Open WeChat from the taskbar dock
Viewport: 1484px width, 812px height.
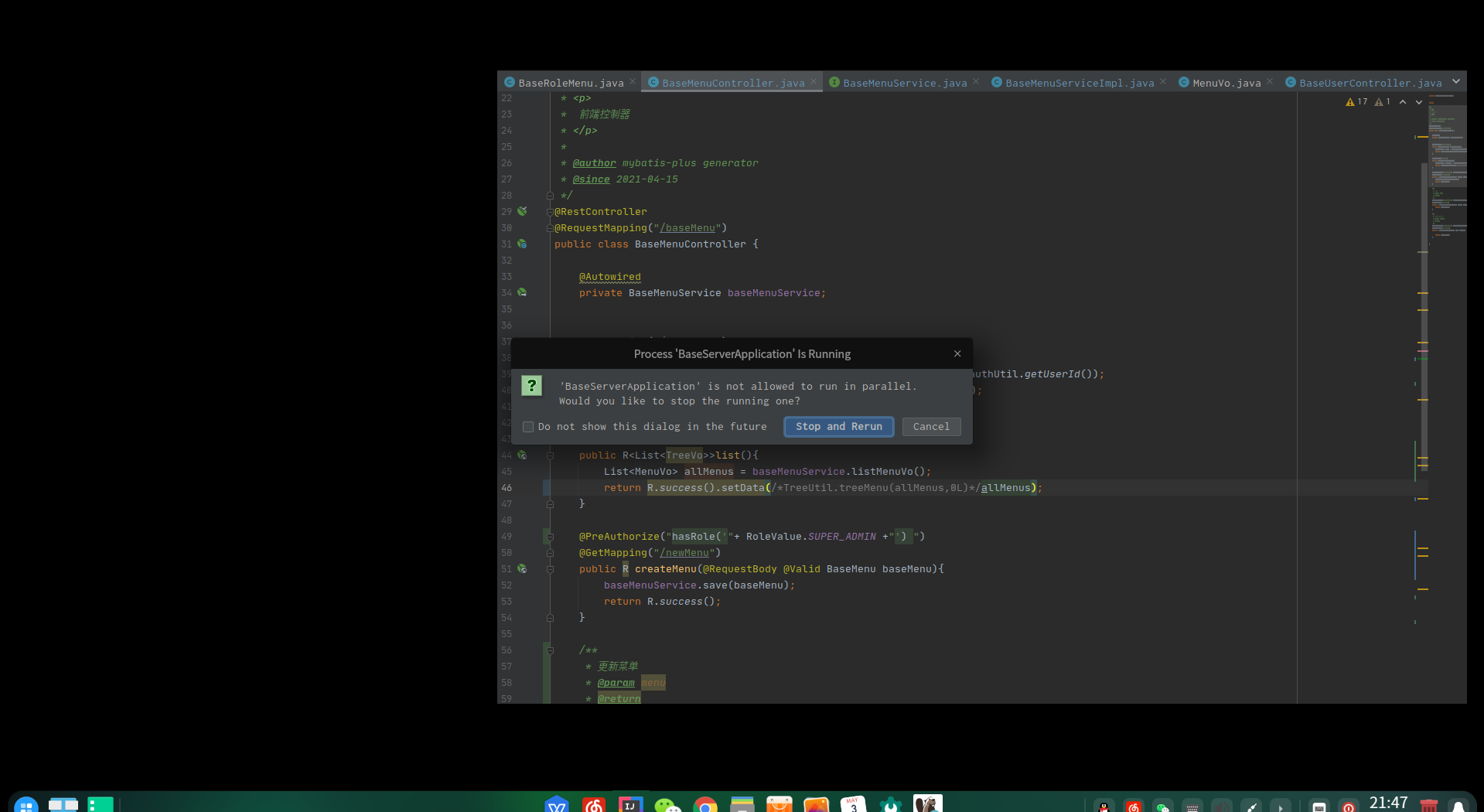[667, 805]
